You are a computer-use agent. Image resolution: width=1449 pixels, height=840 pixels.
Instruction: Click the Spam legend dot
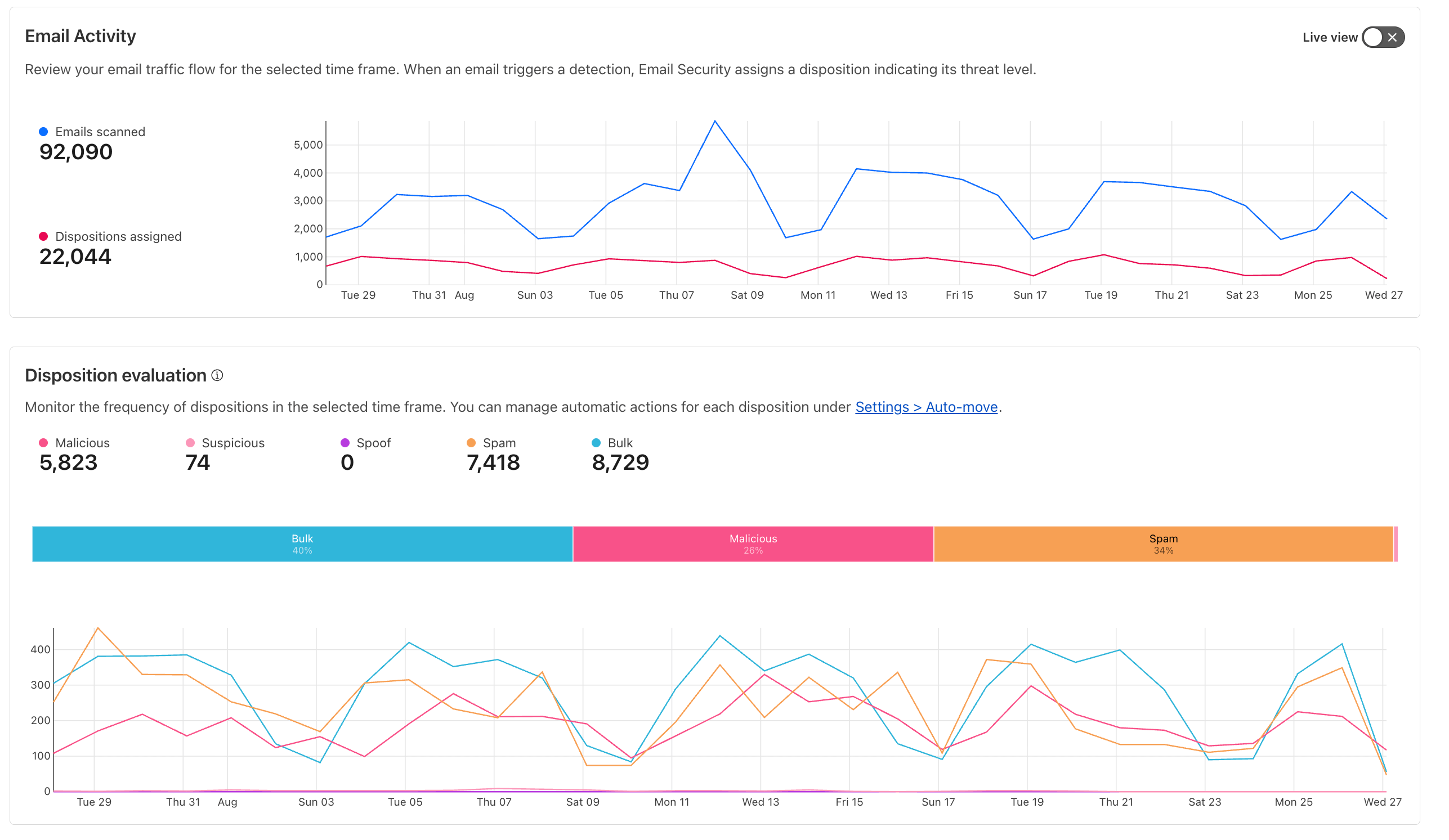472,442
